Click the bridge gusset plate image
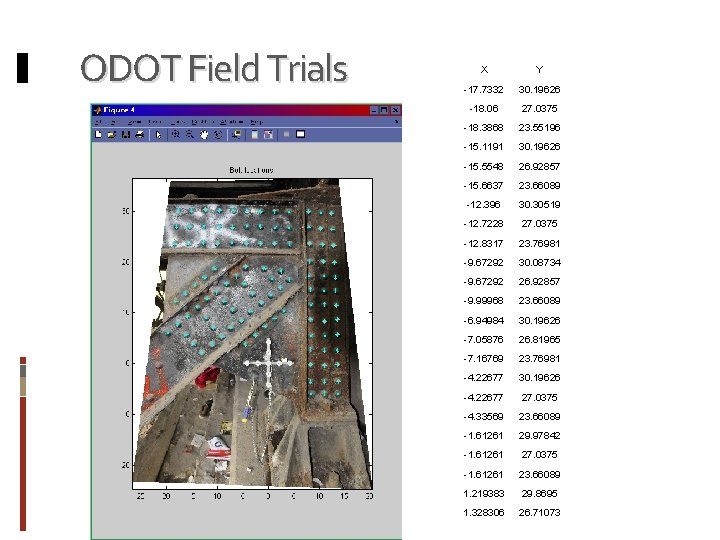This screenshot has width=720, height=540. click(x=254, y=334)
